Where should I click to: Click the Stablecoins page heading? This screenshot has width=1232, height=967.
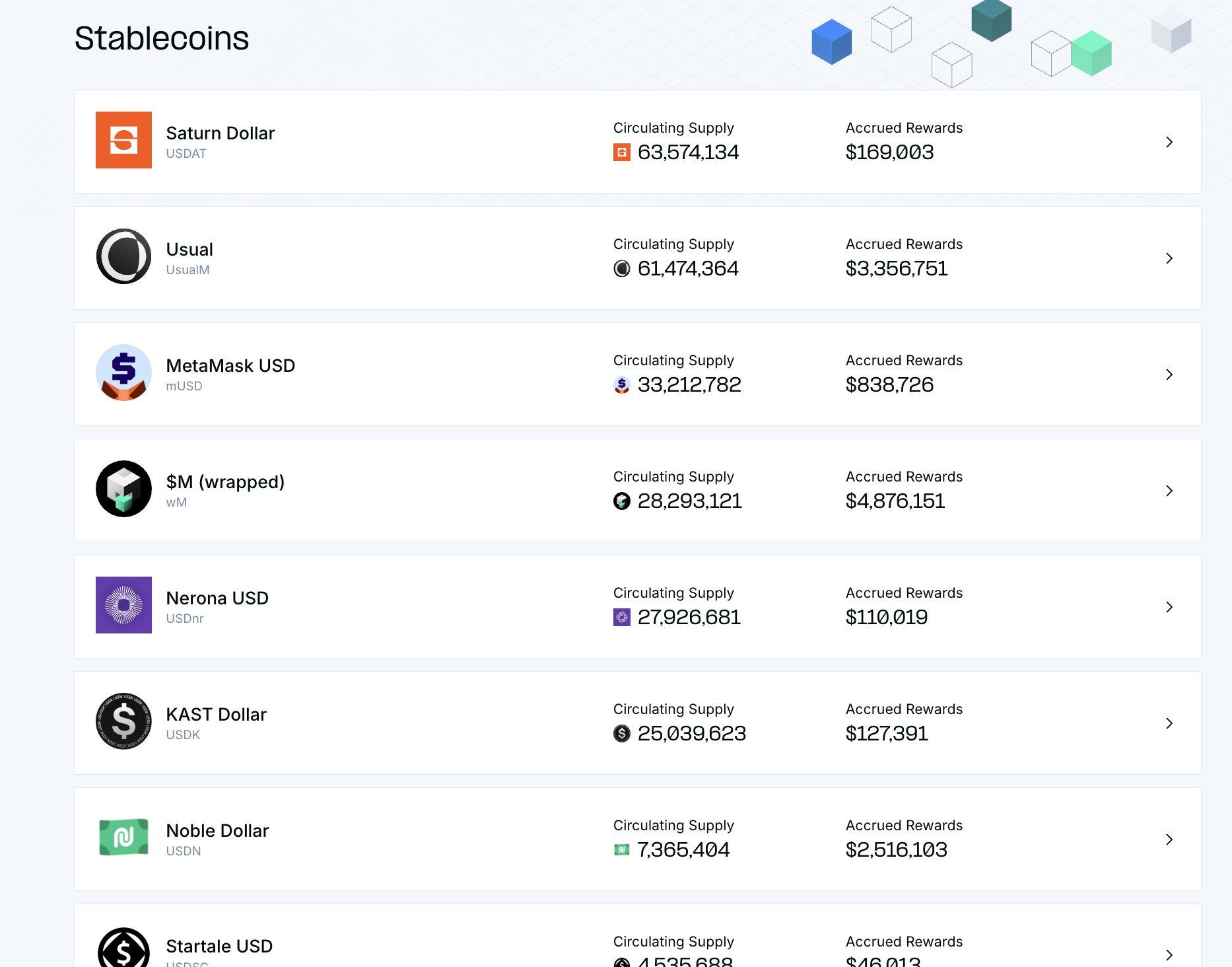(x=162, y=38)
